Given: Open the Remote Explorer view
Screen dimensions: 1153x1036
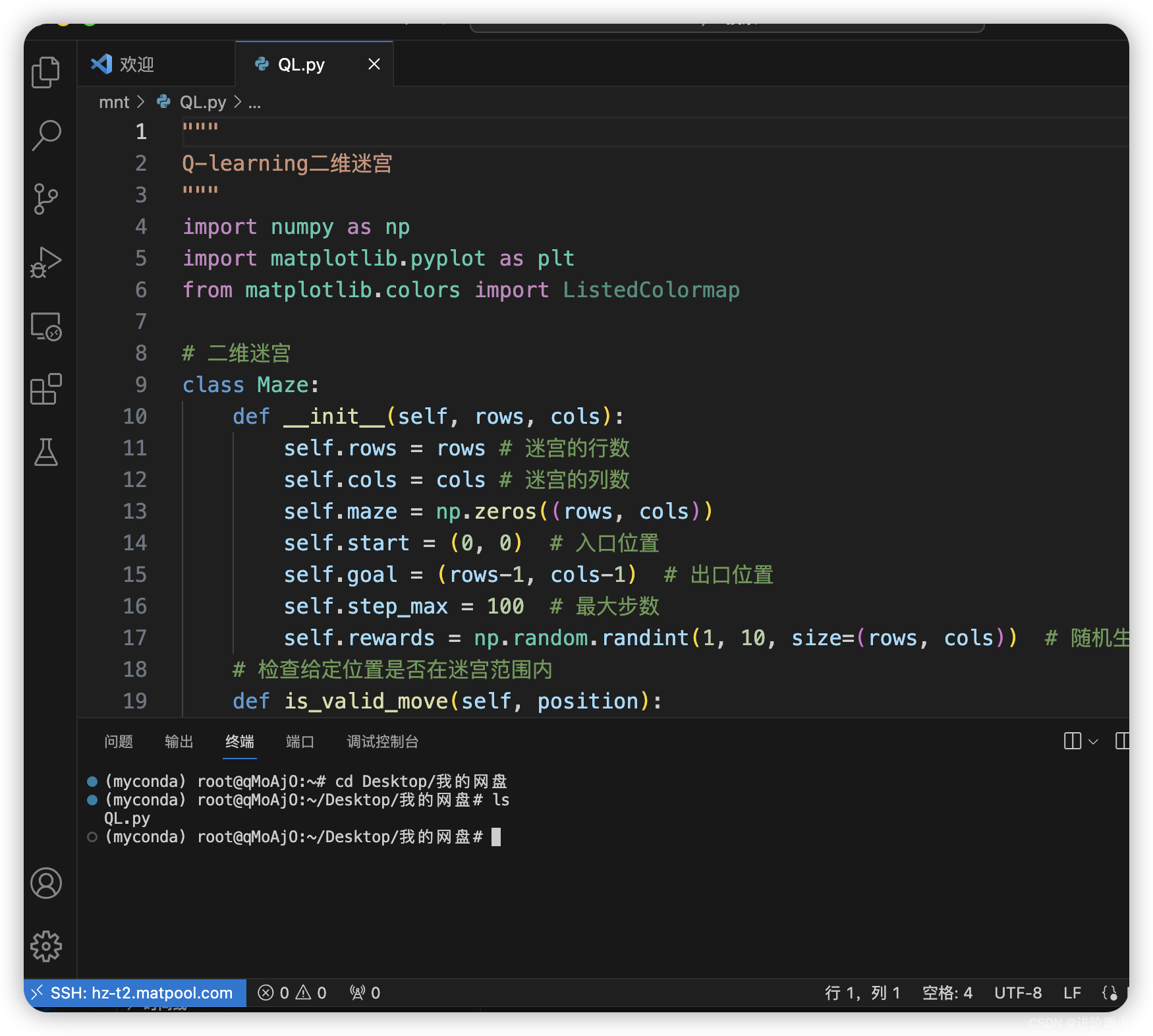Looking at the screenshot, I should (x=46, y=326).
